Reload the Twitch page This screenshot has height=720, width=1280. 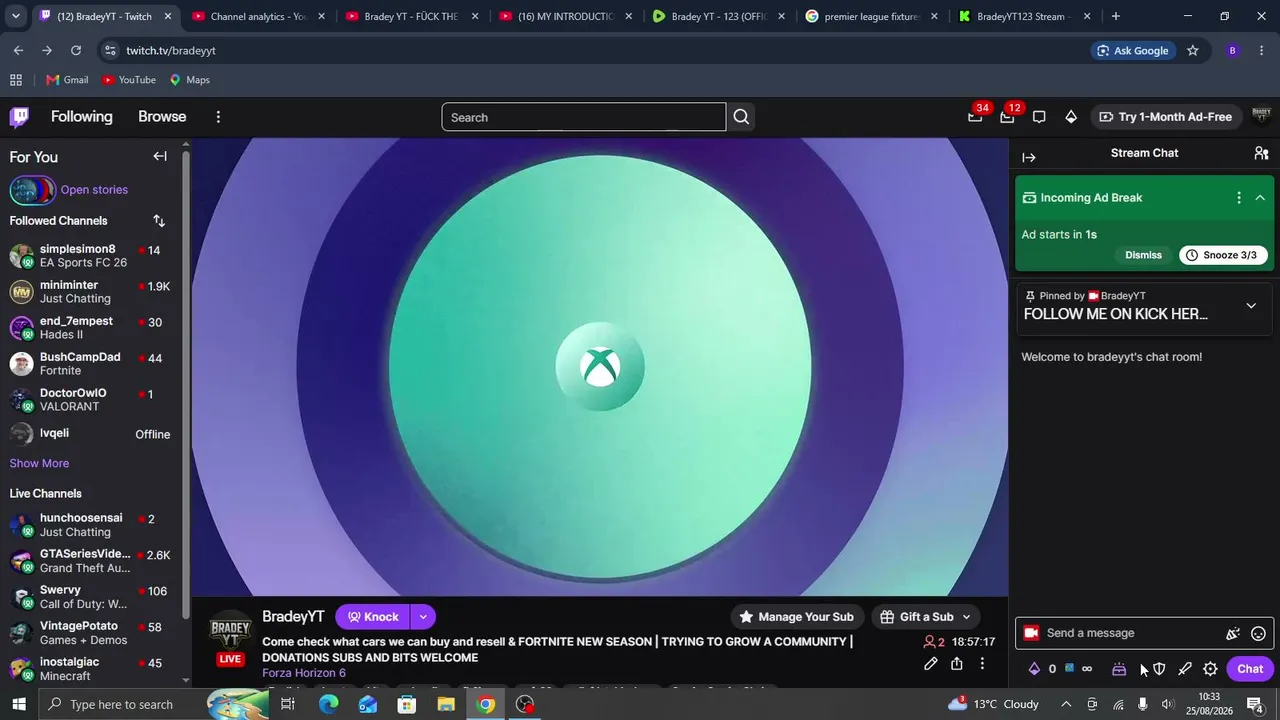tap(76, 51)
